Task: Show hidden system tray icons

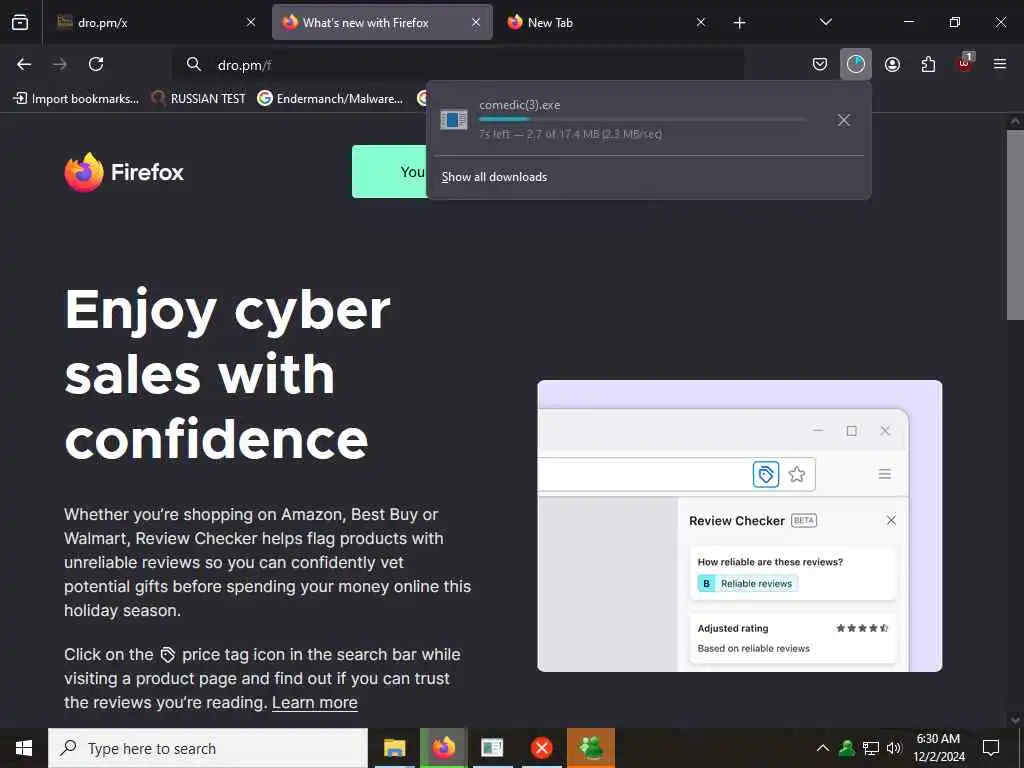Action: 823,748
